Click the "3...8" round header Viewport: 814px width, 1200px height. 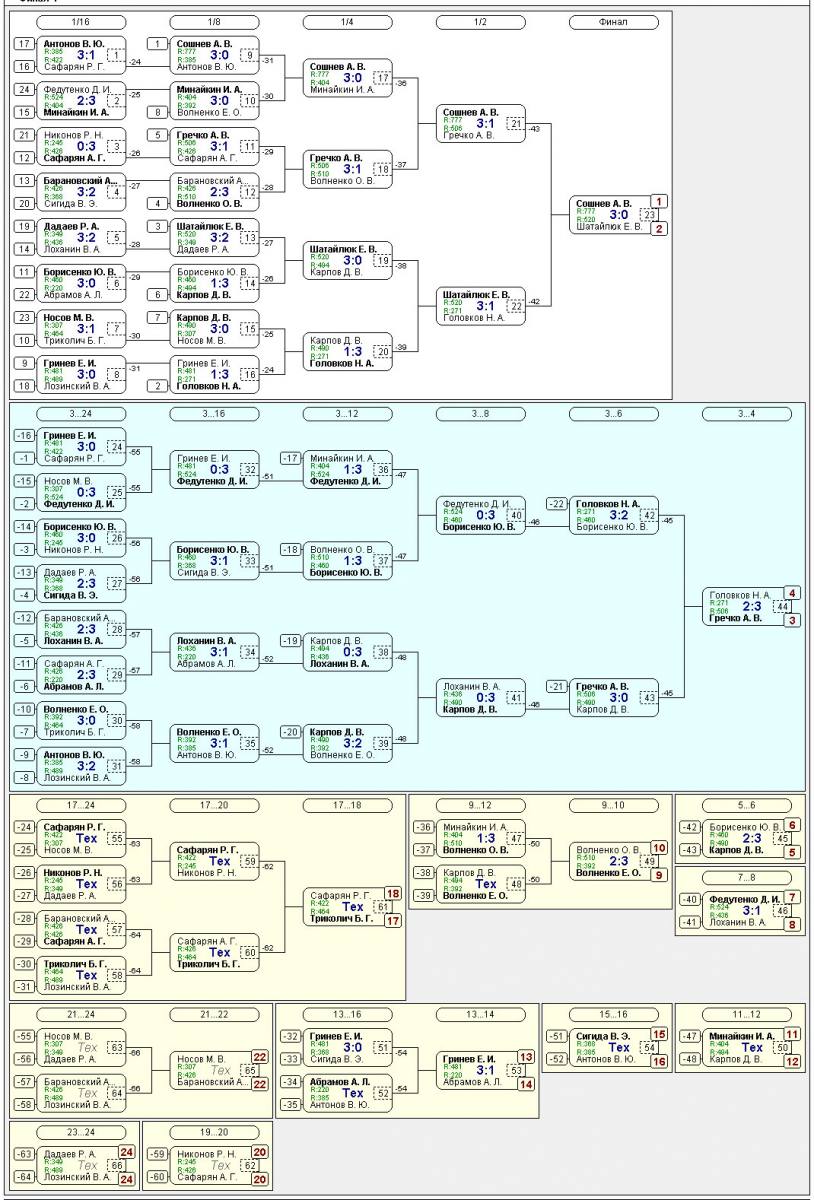pos(481,413)
